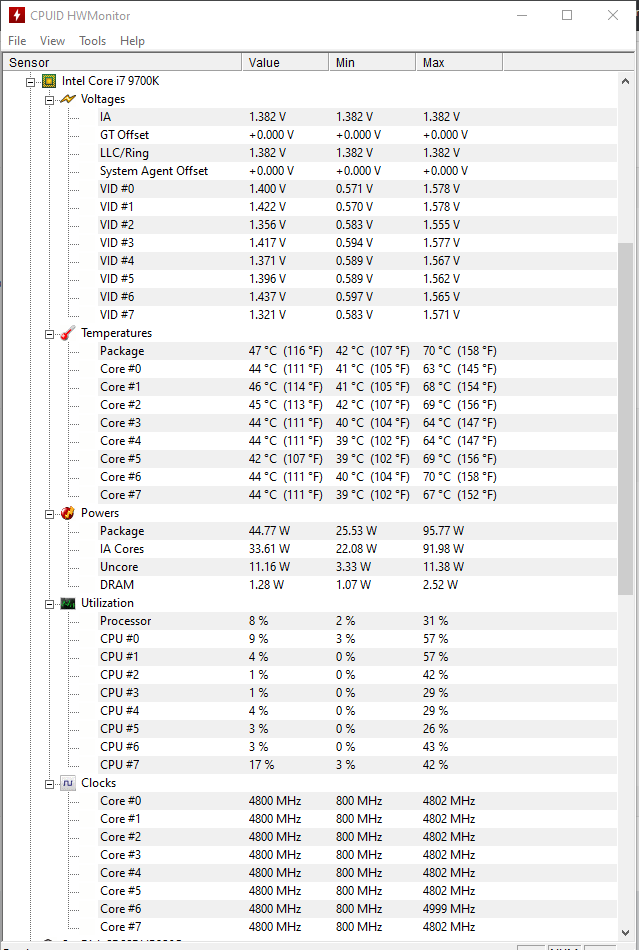The image size is (639, 950).
Task: Open the View menu
Action: click(x=52, y=41)
